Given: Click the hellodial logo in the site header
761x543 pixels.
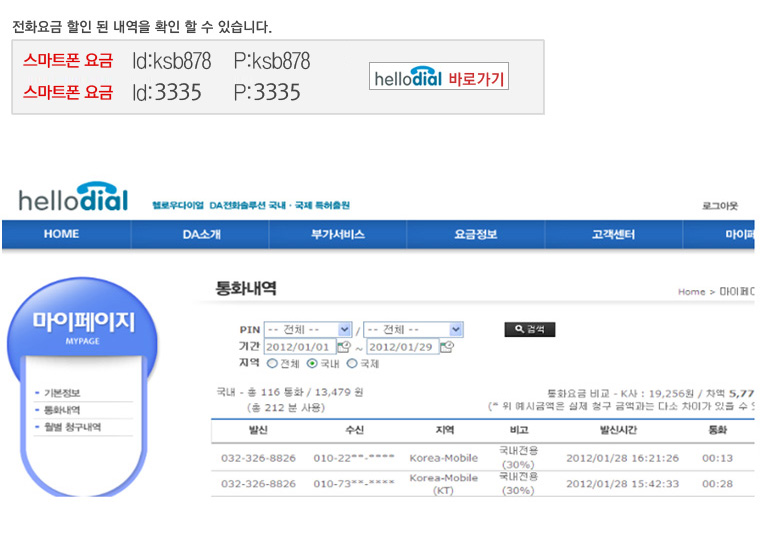Looking at the screenshot, I should 73,198.
